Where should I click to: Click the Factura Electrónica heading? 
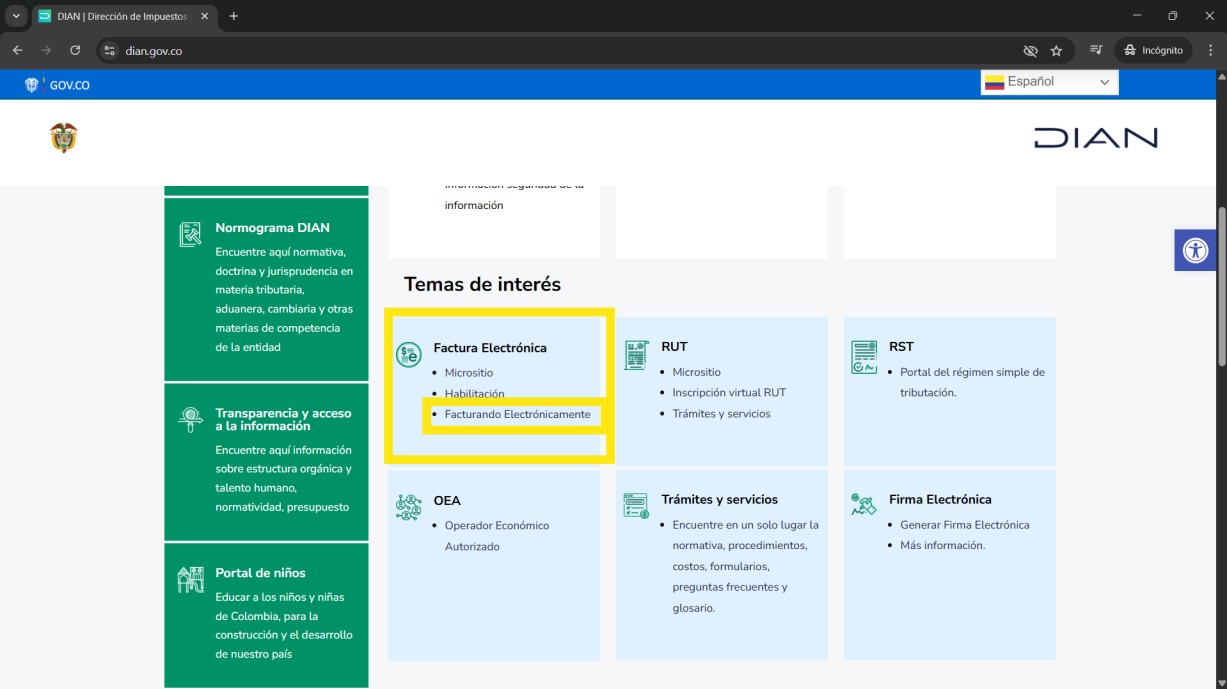tap(490, 348)
